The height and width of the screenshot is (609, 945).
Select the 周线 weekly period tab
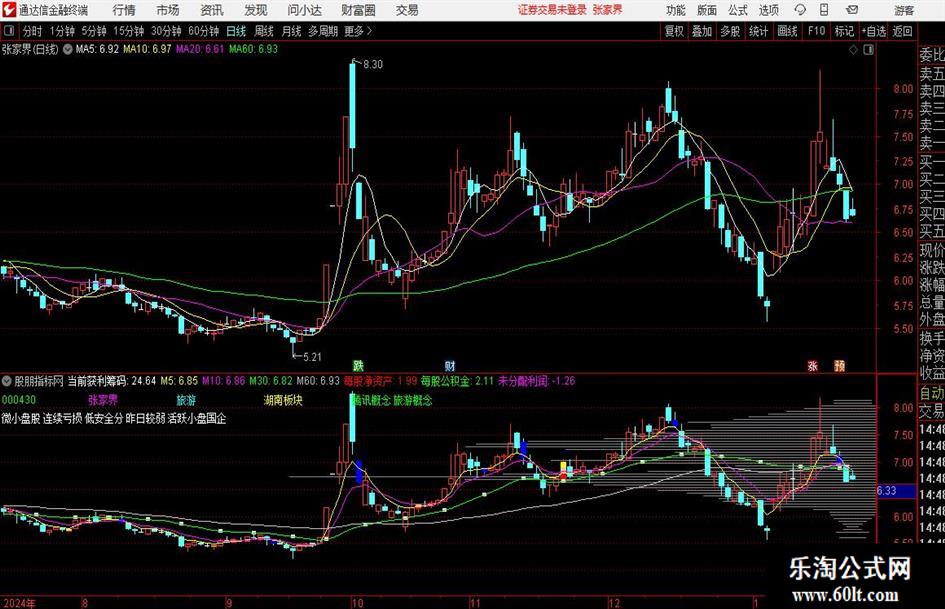click(263, 31)
